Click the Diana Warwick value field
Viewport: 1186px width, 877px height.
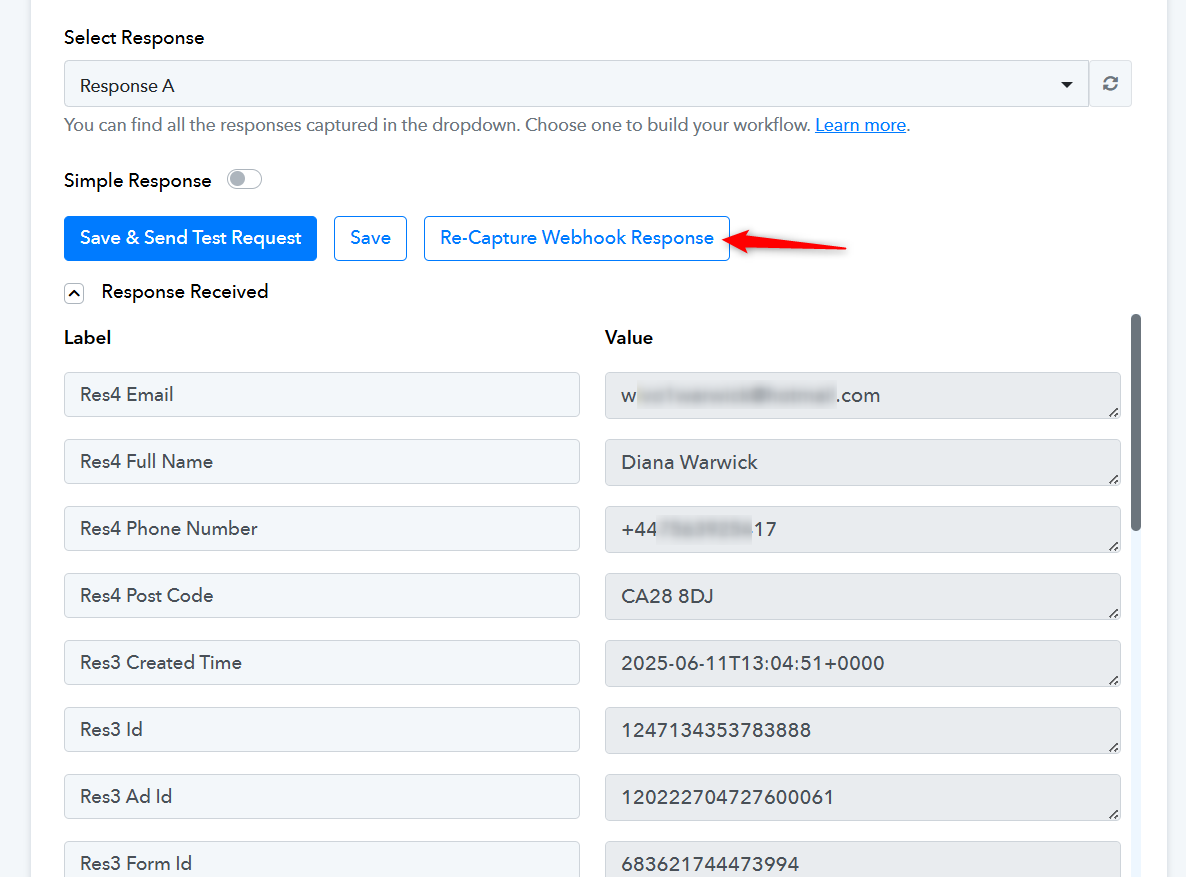tap(862, 462)
